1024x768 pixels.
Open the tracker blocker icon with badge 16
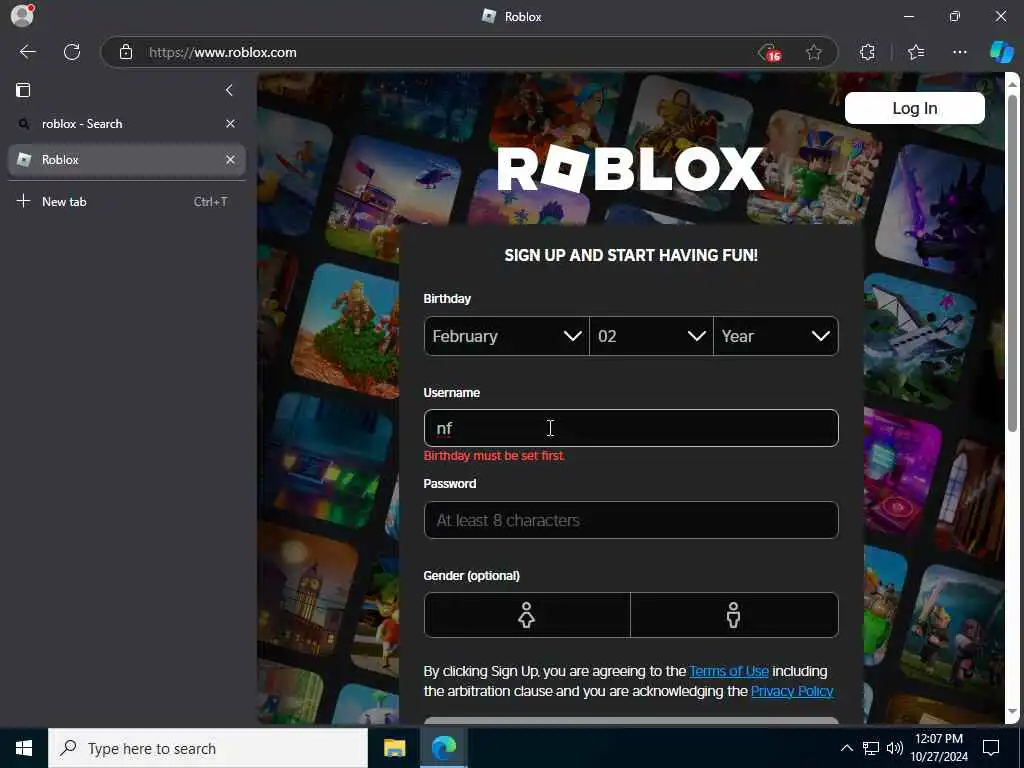coord(770,52)
